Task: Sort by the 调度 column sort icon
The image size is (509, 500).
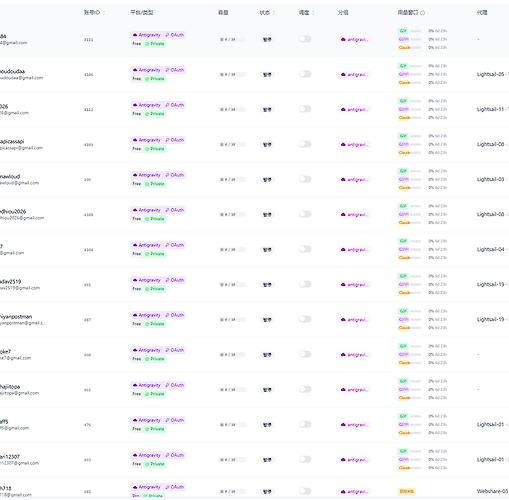Action: (x=313, y=13)
